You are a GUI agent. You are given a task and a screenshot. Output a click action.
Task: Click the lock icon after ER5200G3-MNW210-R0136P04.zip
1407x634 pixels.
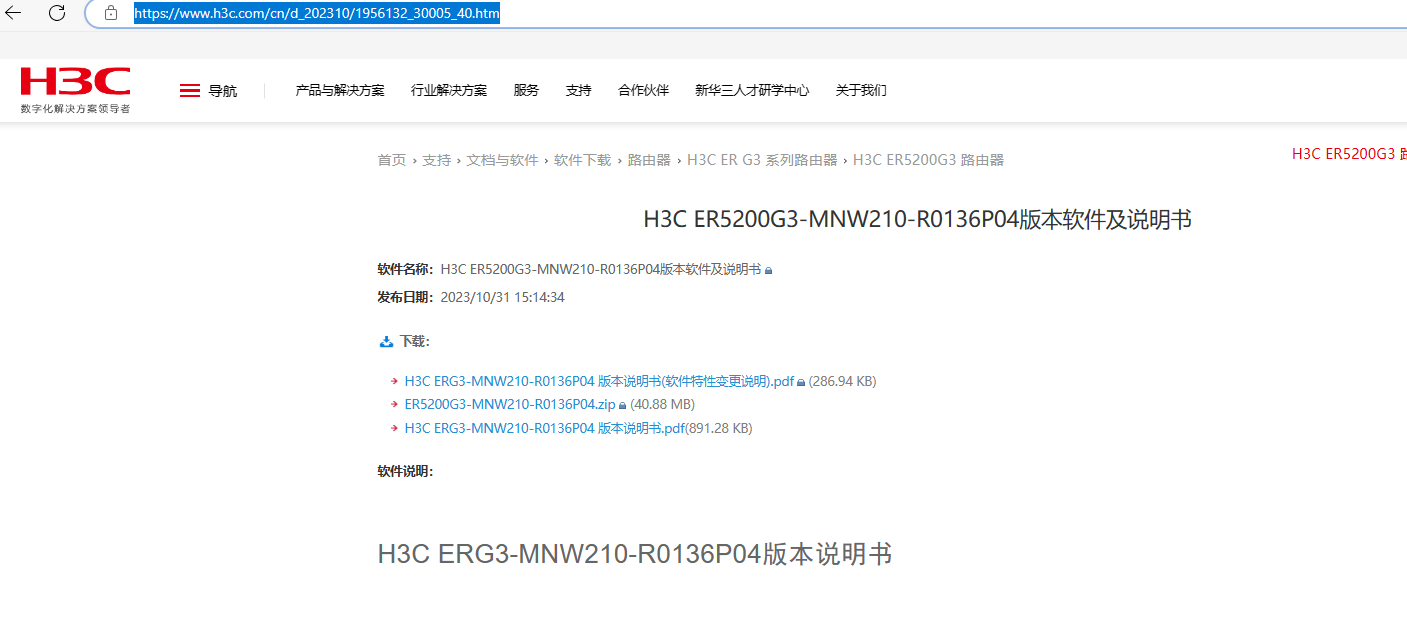pyautogui.click(x=623, y=406)
